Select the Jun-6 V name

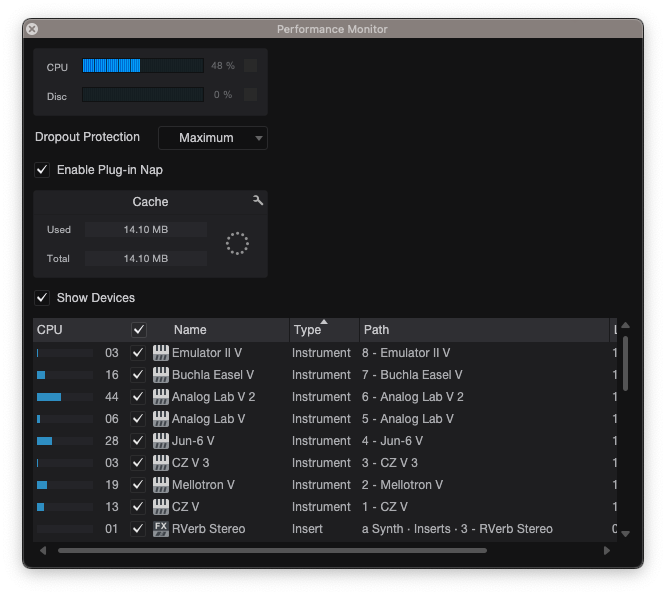tap(193, 441)
